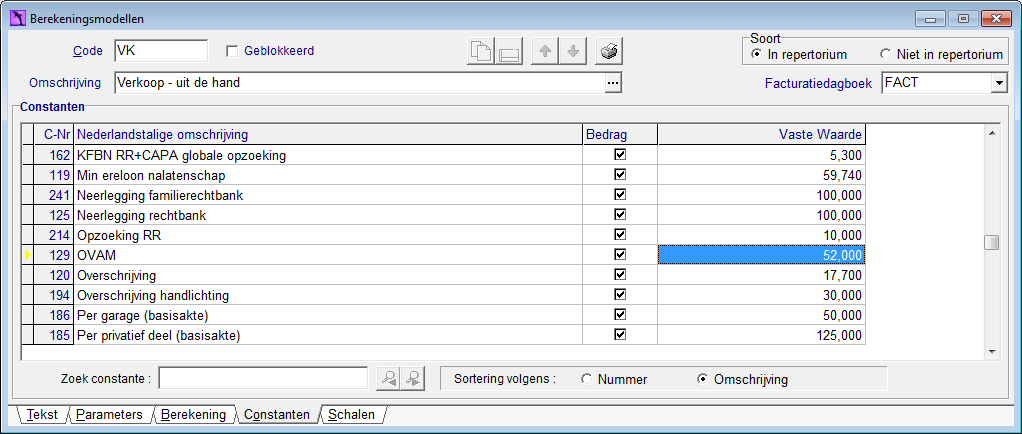Click the delete record toolbar icon
Screen dimensions: 1022x434
tap(508, 51)
